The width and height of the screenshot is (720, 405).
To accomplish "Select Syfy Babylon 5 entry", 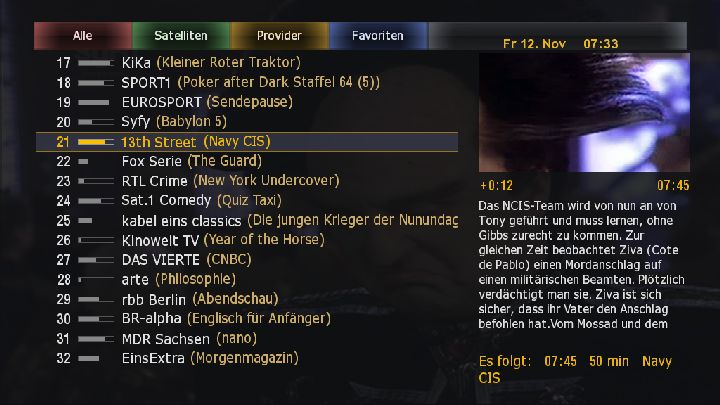I will [x=247, y=122].
